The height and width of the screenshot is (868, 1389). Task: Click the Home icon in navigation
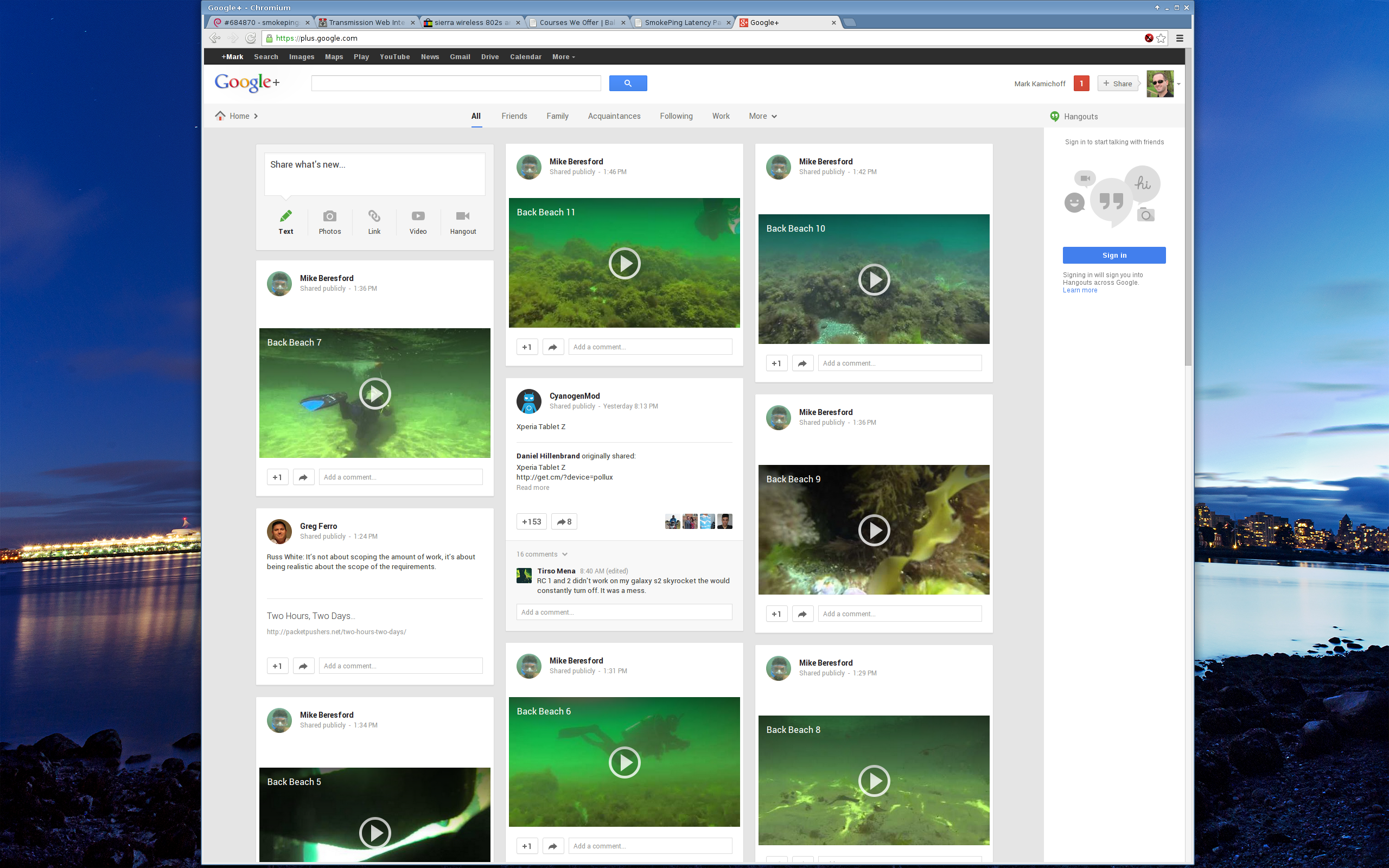[x=220, y=116]
